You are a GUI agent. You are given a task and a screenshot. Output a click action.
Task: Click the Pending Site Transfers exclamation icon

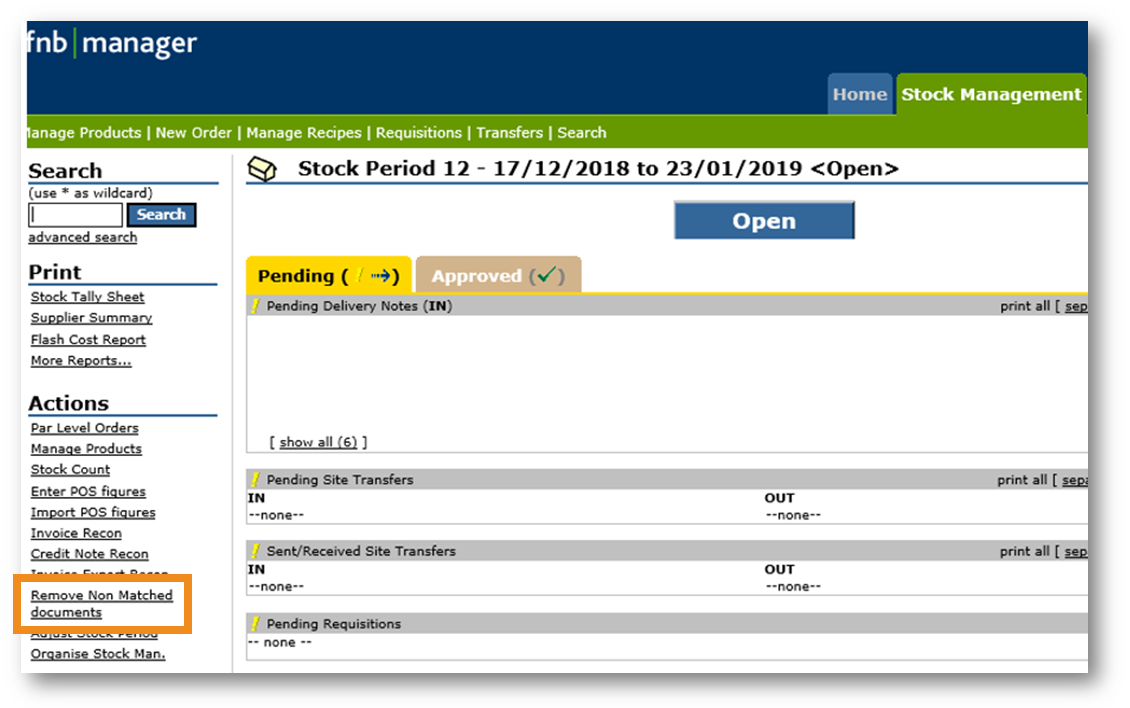[x=256, y=480]
